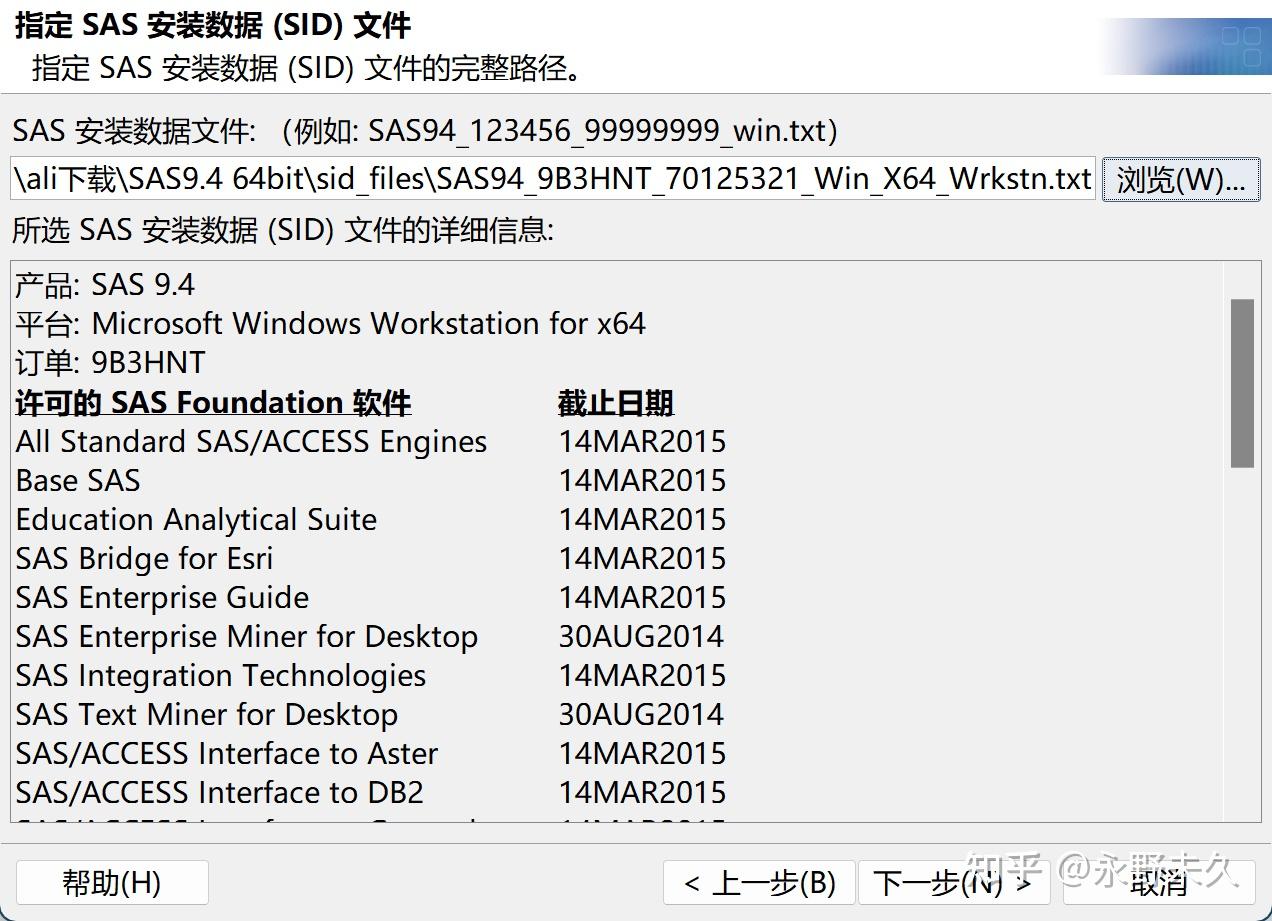Click the 浏览(W) browse button
This screenshot has height=921, width=1272.
point(1180,179)
